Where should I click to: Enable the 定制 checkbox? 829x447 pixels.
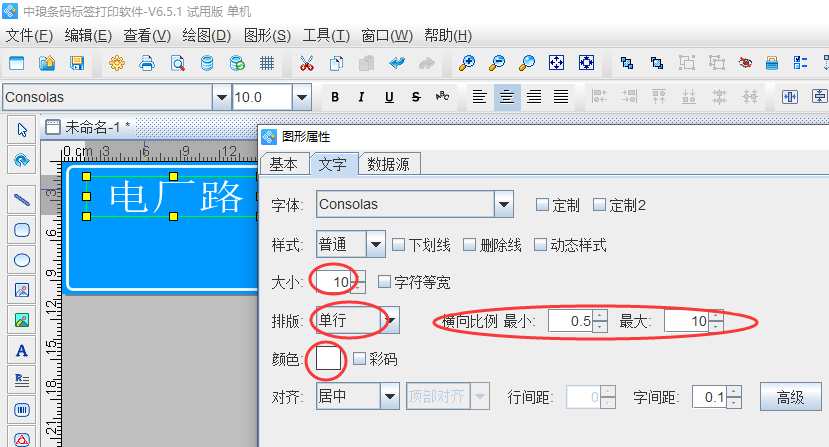542,205
